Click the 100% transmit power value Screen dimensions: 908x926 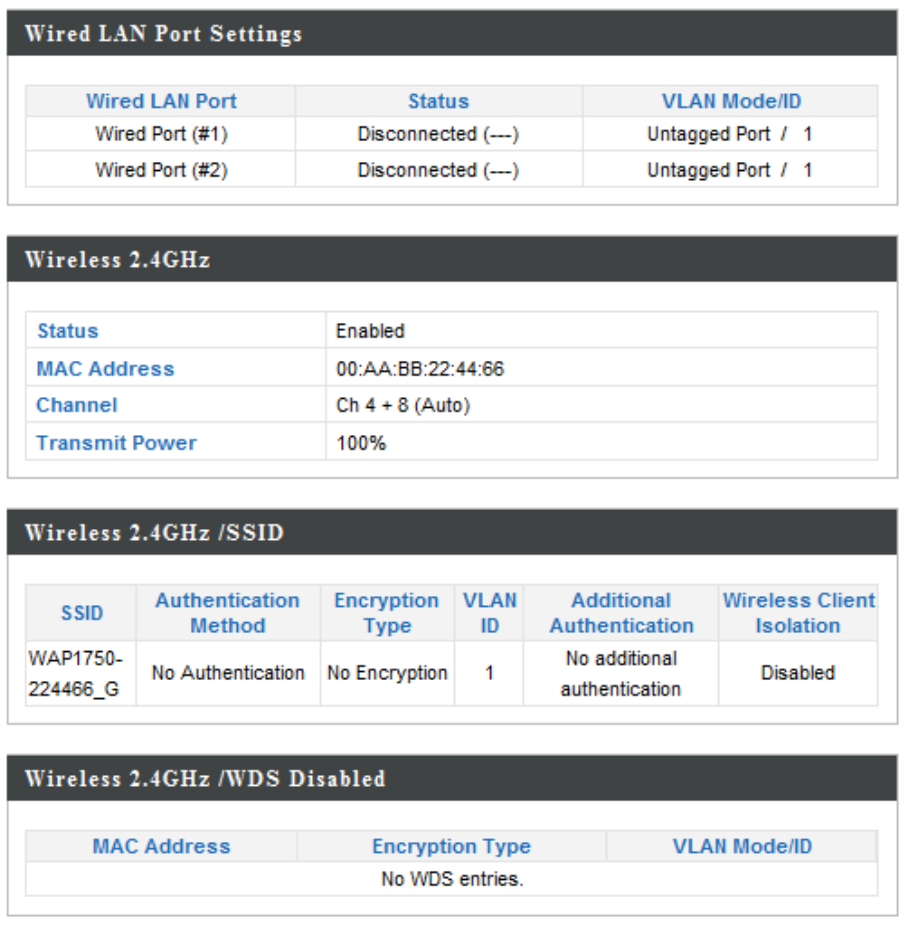pos(361,443)
